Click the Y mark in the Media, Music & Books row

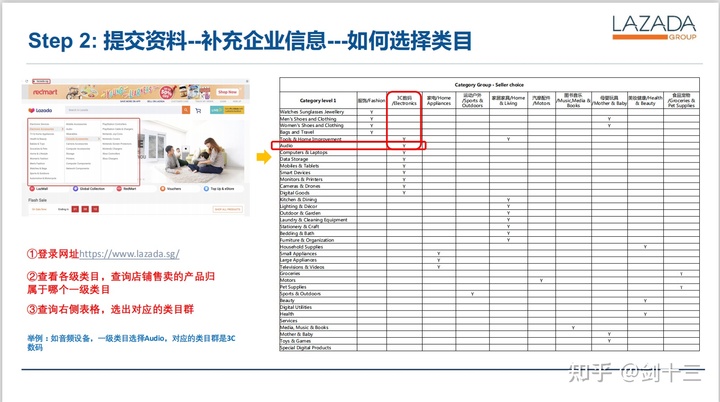[573, 328]
